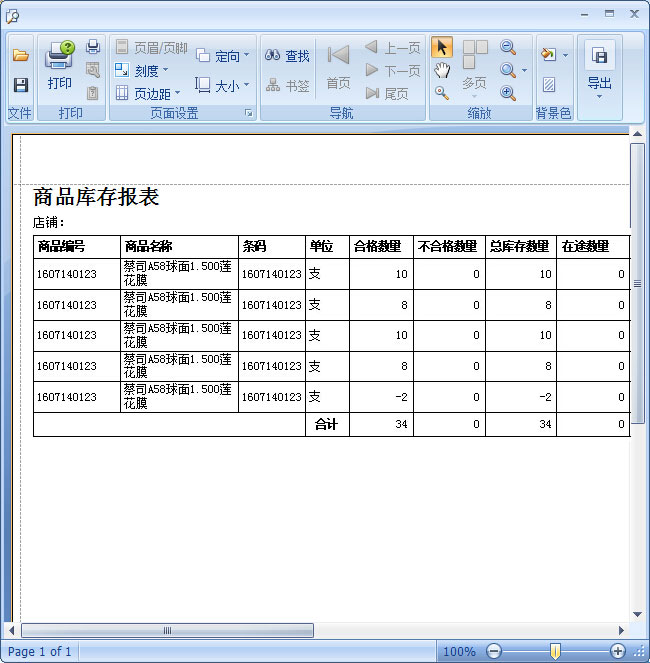Viewport: 650px width, 663px height.
Task: Click the quick print icon
Action: tap(93, 47)
